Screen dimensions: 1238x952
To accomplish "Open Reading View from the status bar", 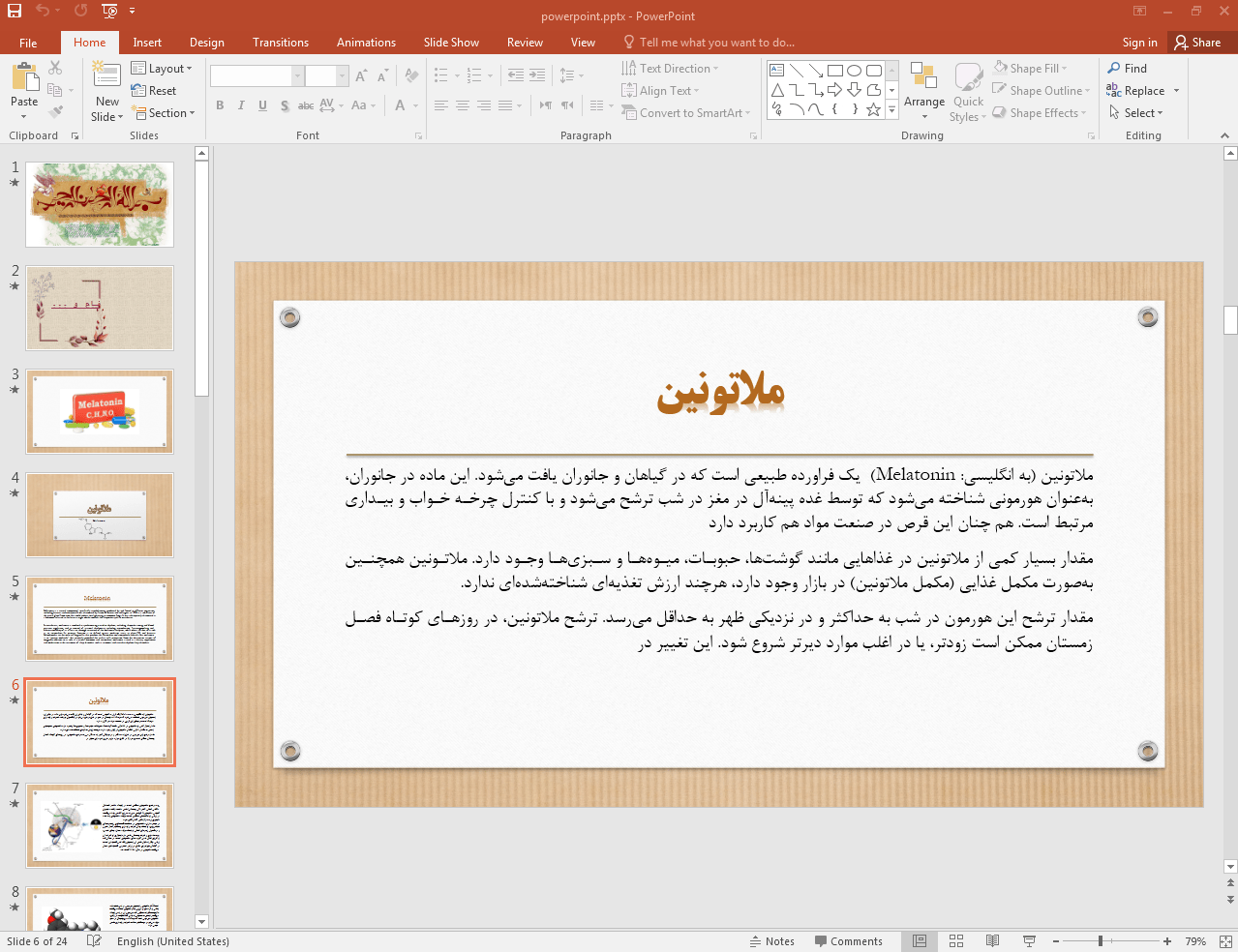I will [992, 941].
